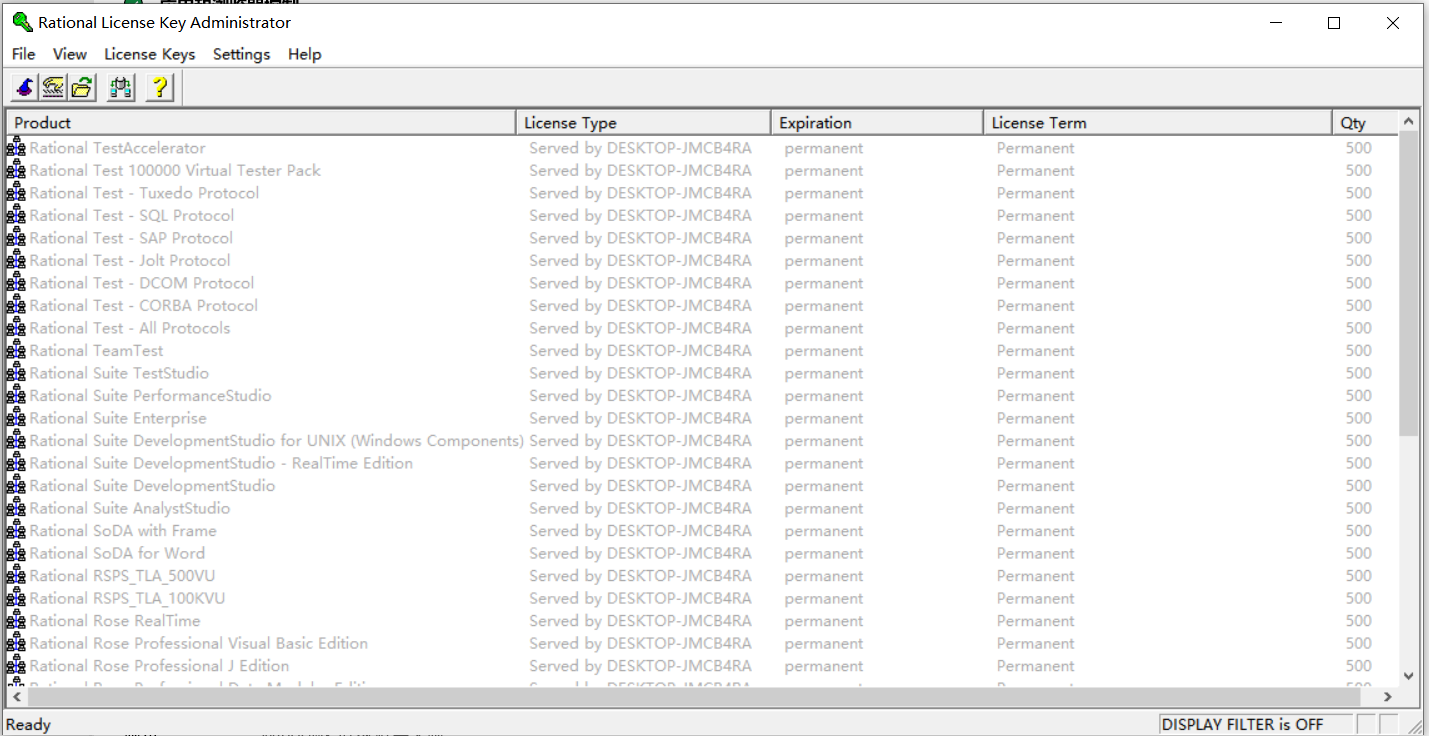Image resolution: width=1429 pixels, height=736 pixels.
Task: Maximize the License Key Administrator window
Action: point(1333,23)
